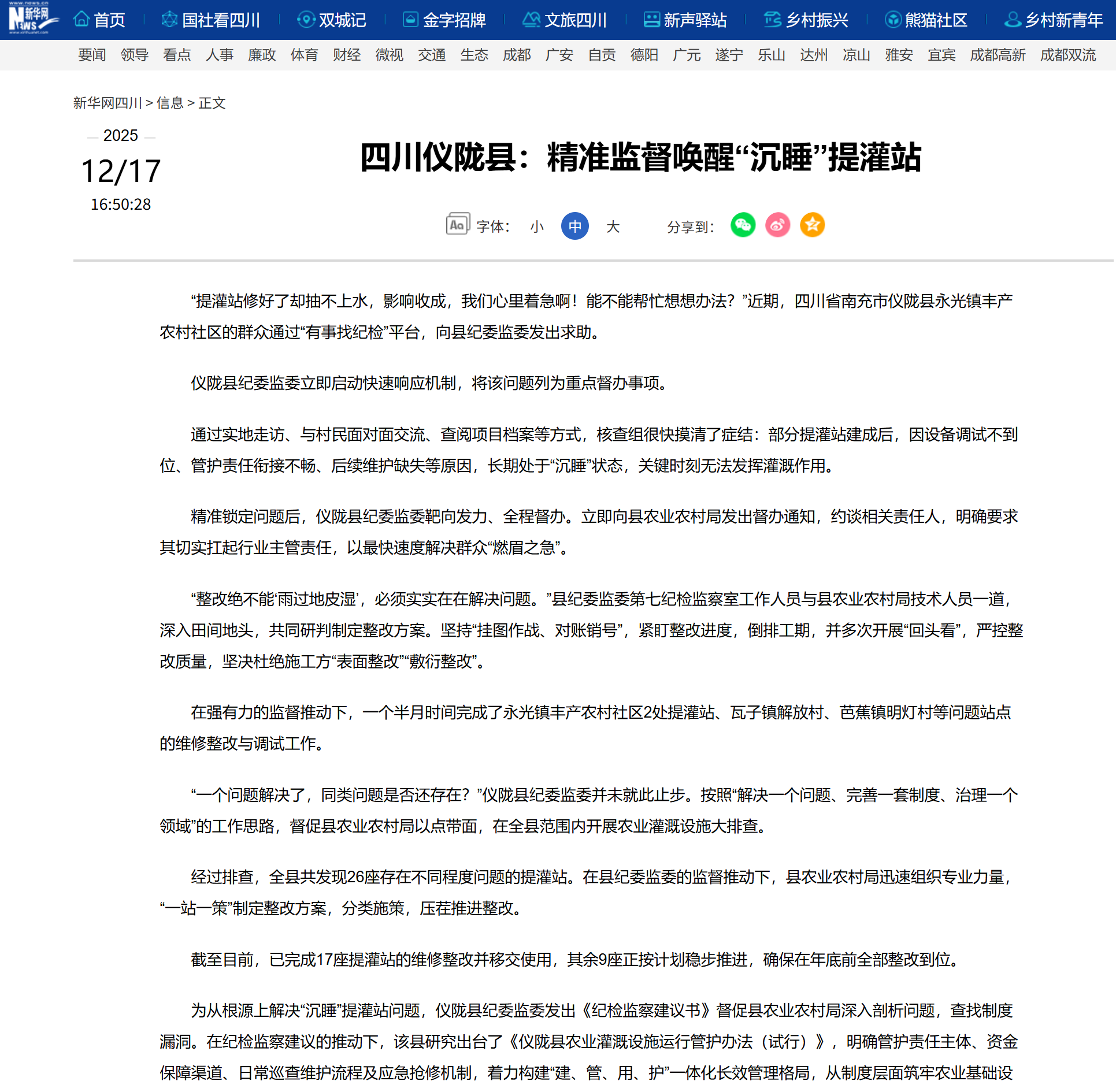Screen dimensions: 1116x1092
Task: Share article to QQ Zone star icon
Action: coord(812,225)
